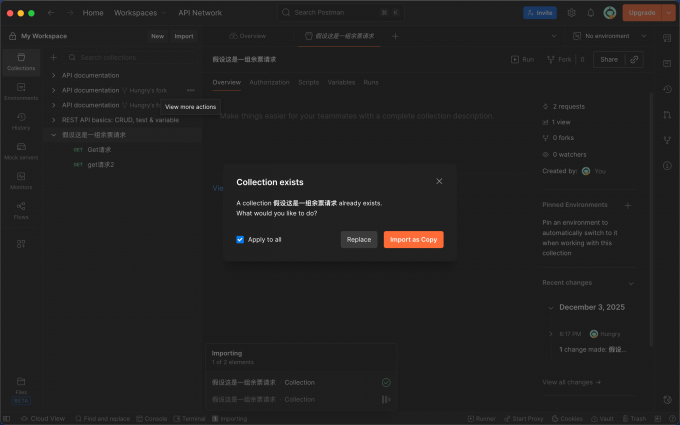Close the Collection exists dialog

(439, 181)
